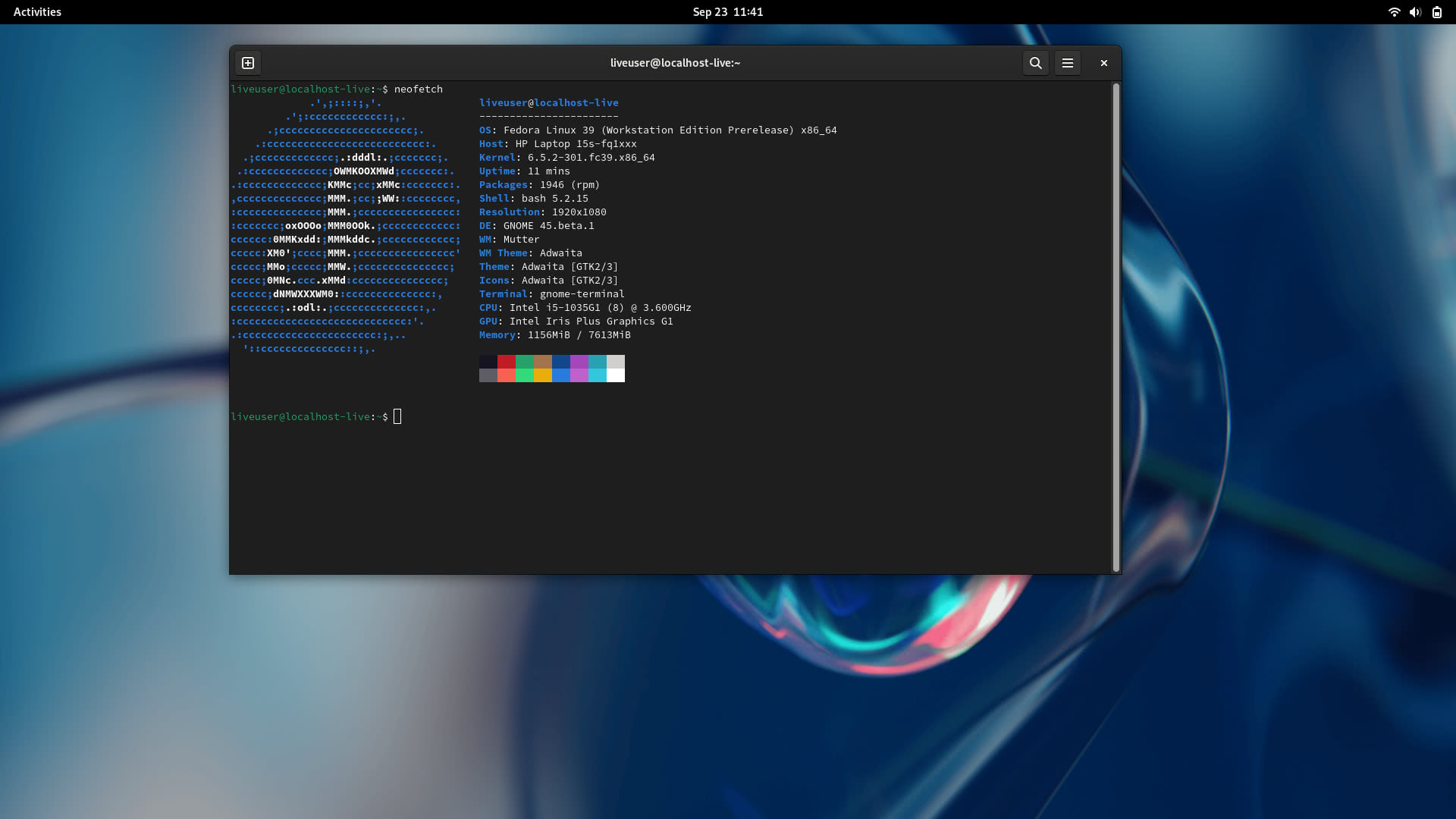Click the Wi-Fi status icon
This screenshot has height=819, width=1456.
(x=1393, y=12)
